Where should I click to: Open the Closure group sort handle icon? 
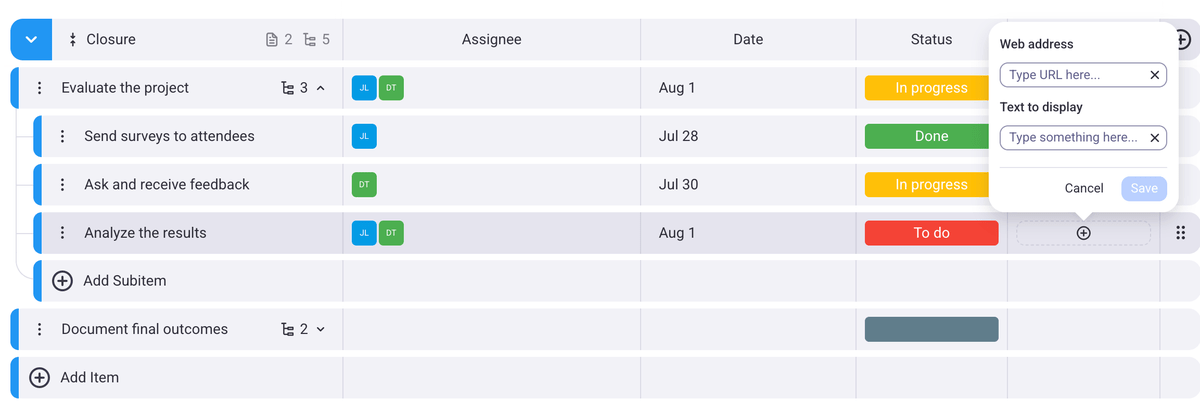pyautogui.click(x=72, y=40)
